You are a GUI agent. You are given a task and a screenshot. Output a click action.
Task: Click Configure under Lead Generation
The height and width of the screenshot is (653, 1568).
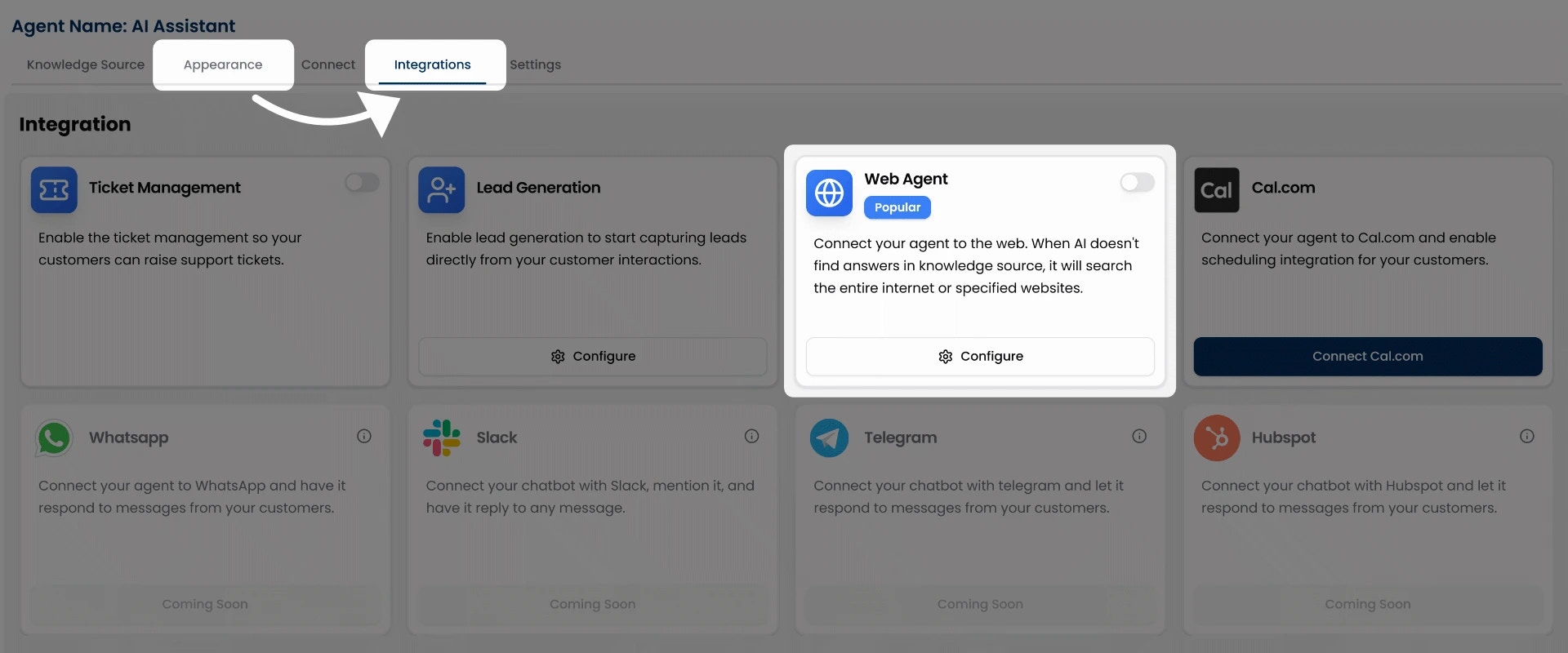click(593, 357)
